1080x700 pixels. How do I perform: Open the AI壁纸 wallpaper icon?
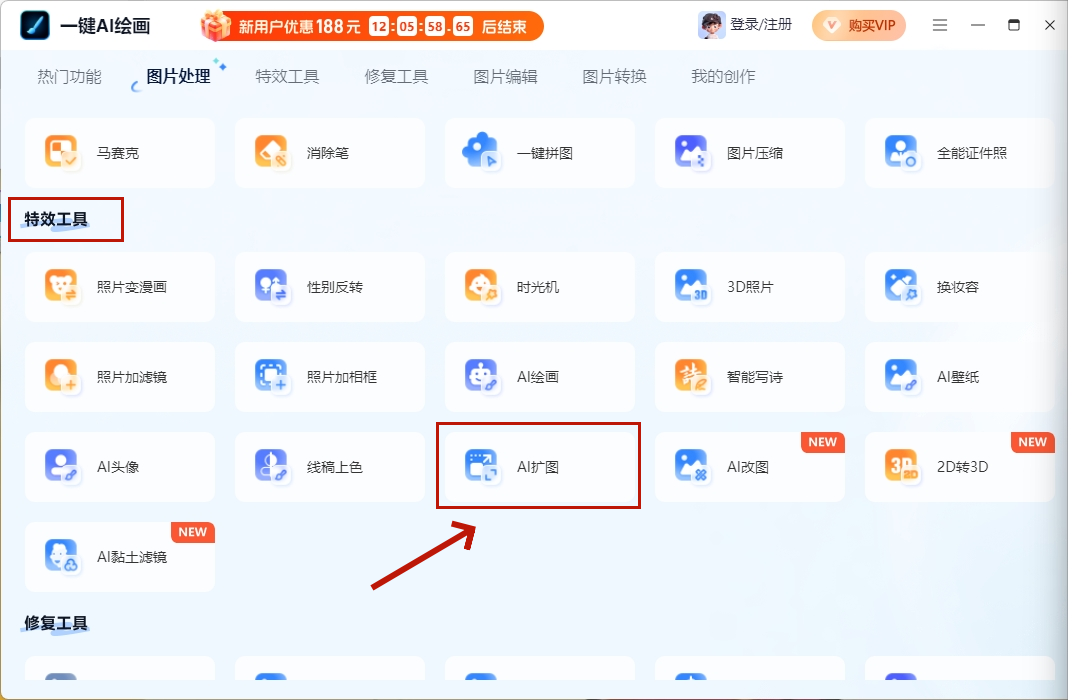[901, 376]
